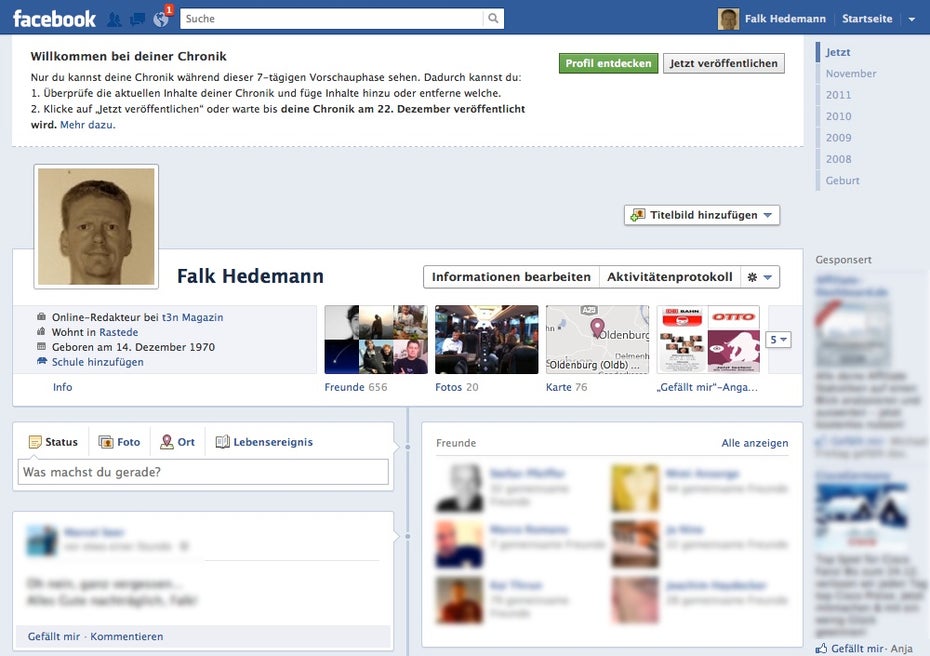Click the Ort location pin icon
This screenshot has height=656, width=930.
pos(167,442)
